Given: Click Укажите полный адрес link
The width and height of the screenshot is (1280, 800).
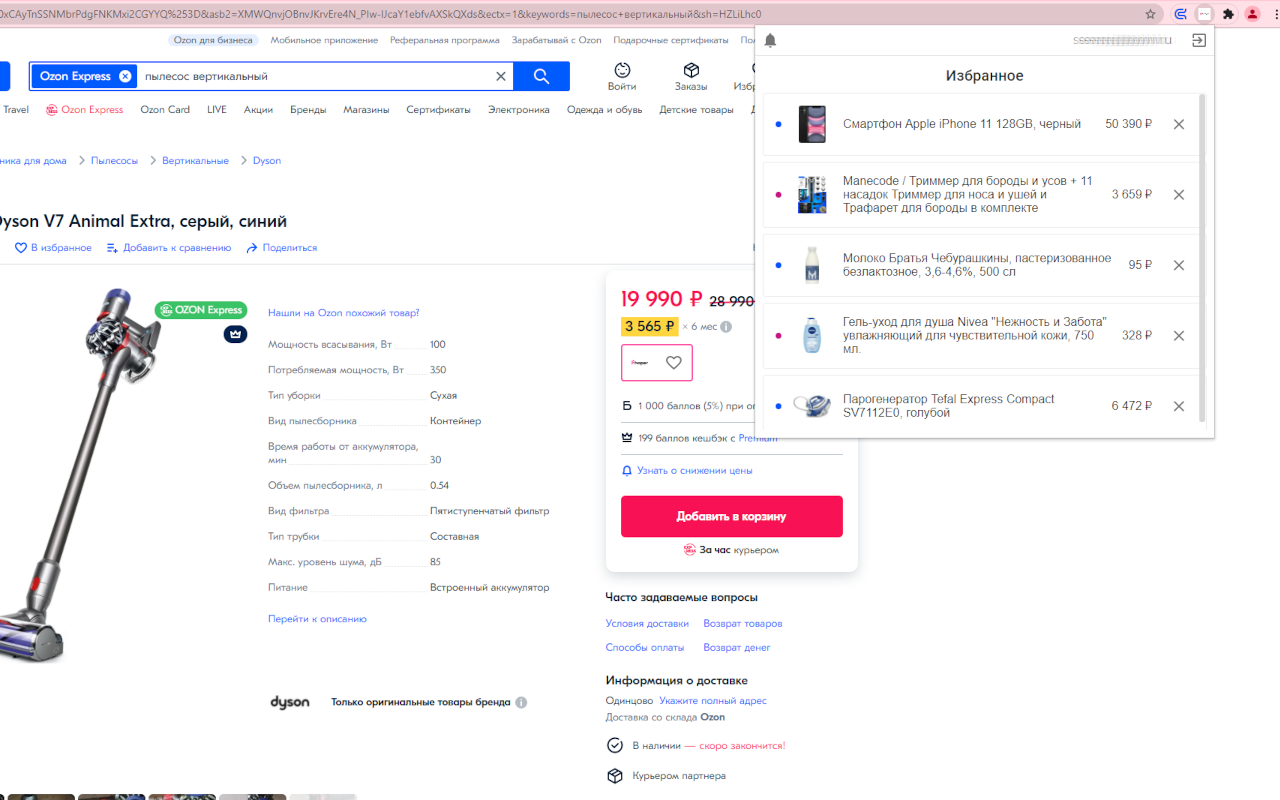Looking at the screenshot, I should [713, 701].
